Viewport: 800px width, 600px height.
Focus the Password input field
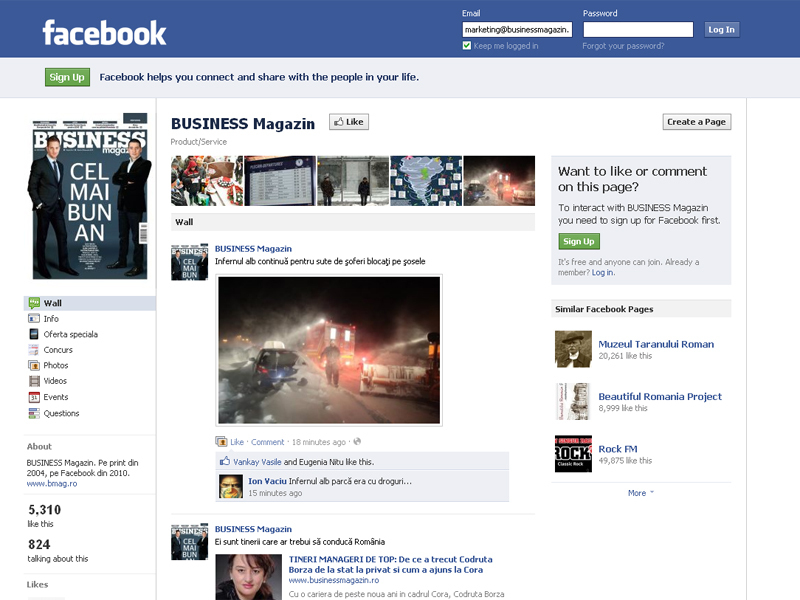tap(638, 30)
